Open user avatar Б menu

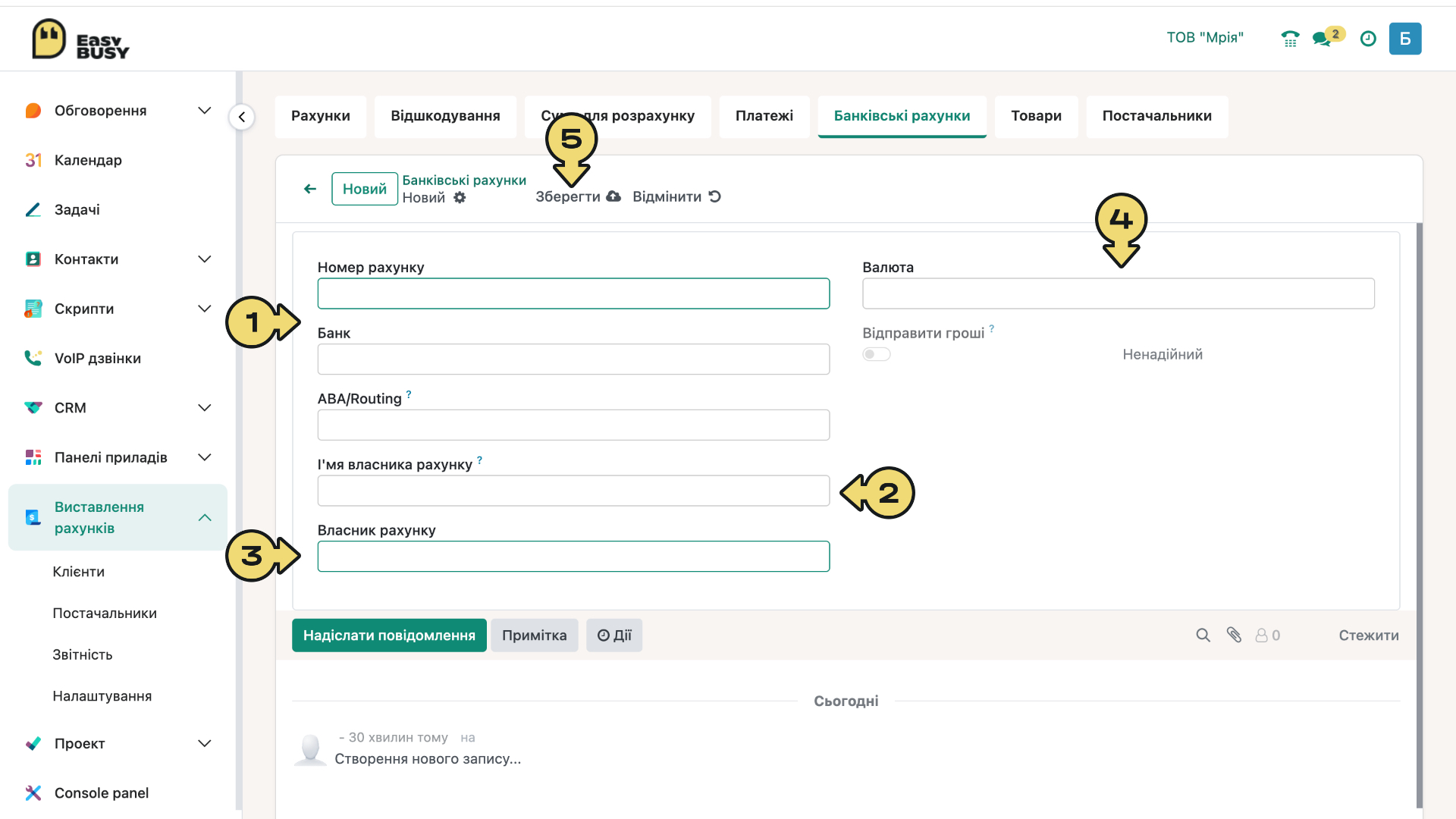tap(1405, 39)
